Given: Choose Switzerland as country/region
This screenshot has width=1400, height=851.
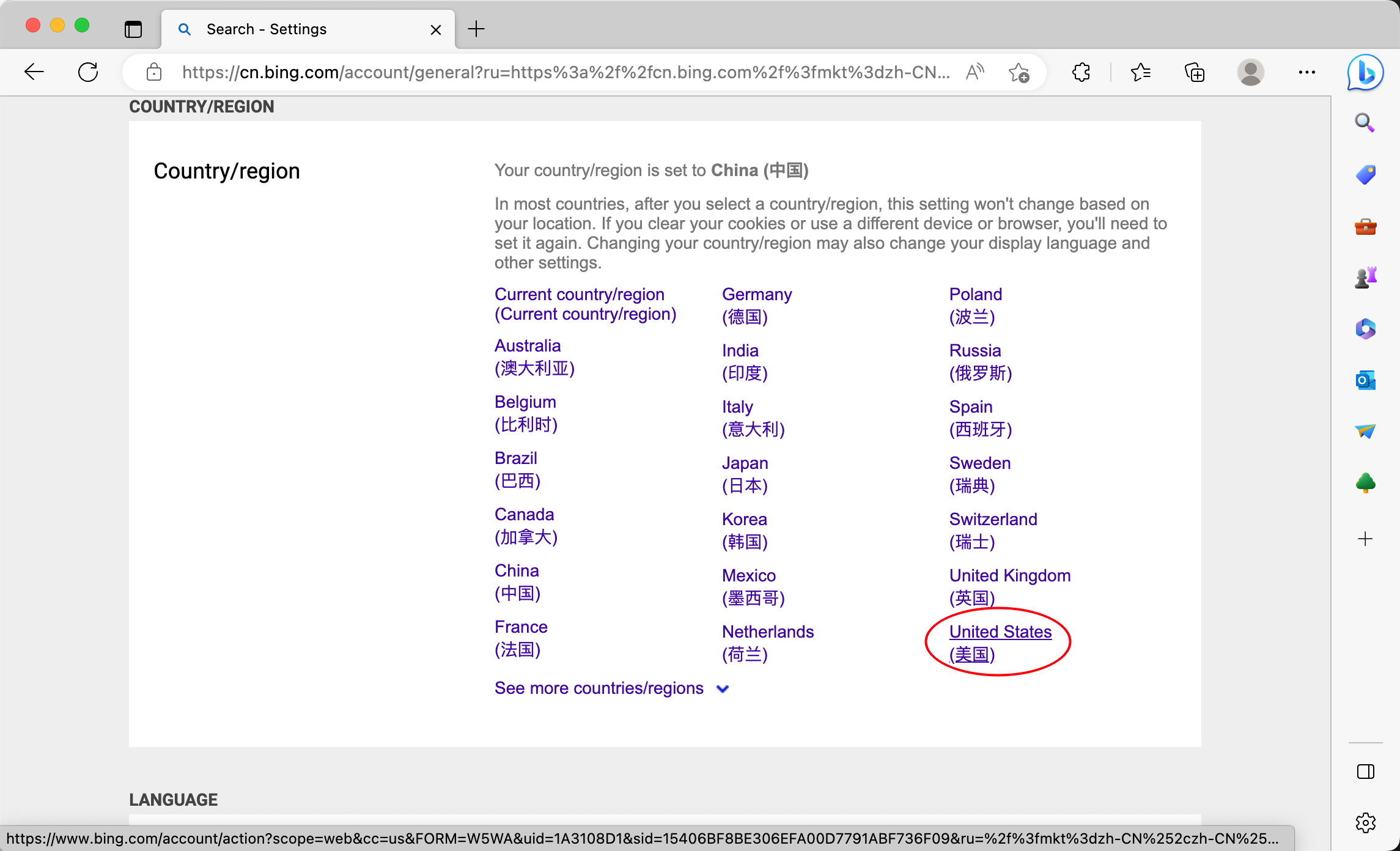Looking at the screenshot, I should pyautogui.click(x=993, y=531).
